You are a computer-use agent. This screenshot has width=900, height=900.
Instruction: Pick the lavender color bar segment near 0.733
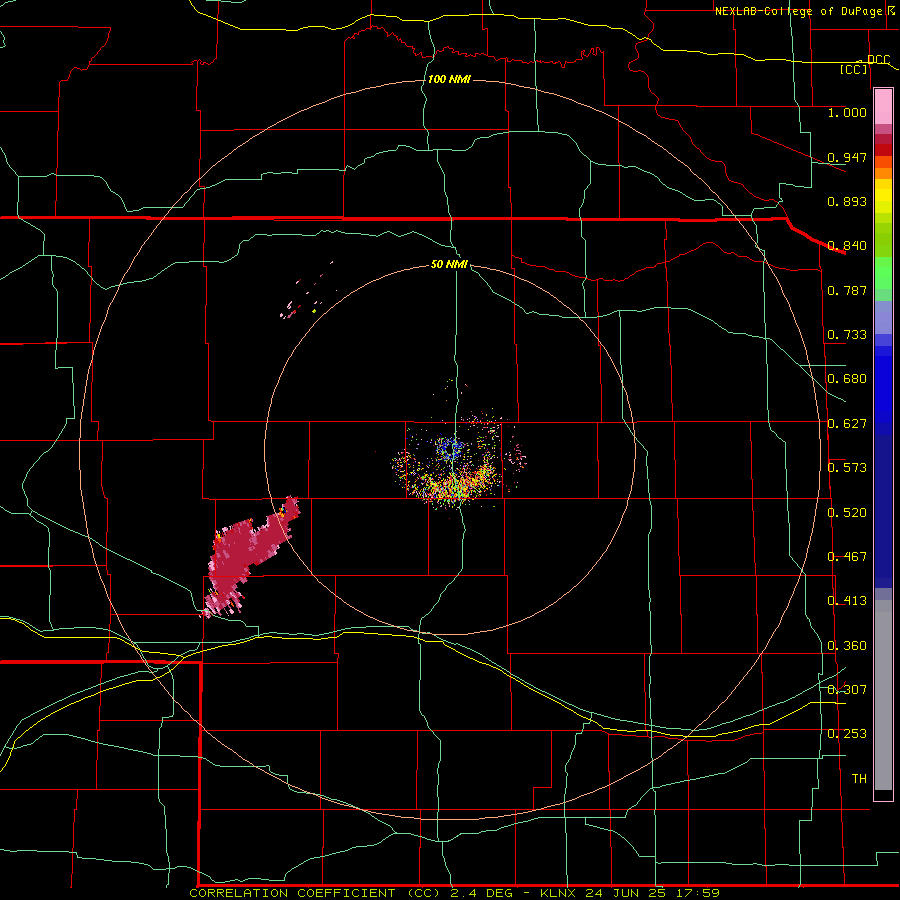[883, 317]
